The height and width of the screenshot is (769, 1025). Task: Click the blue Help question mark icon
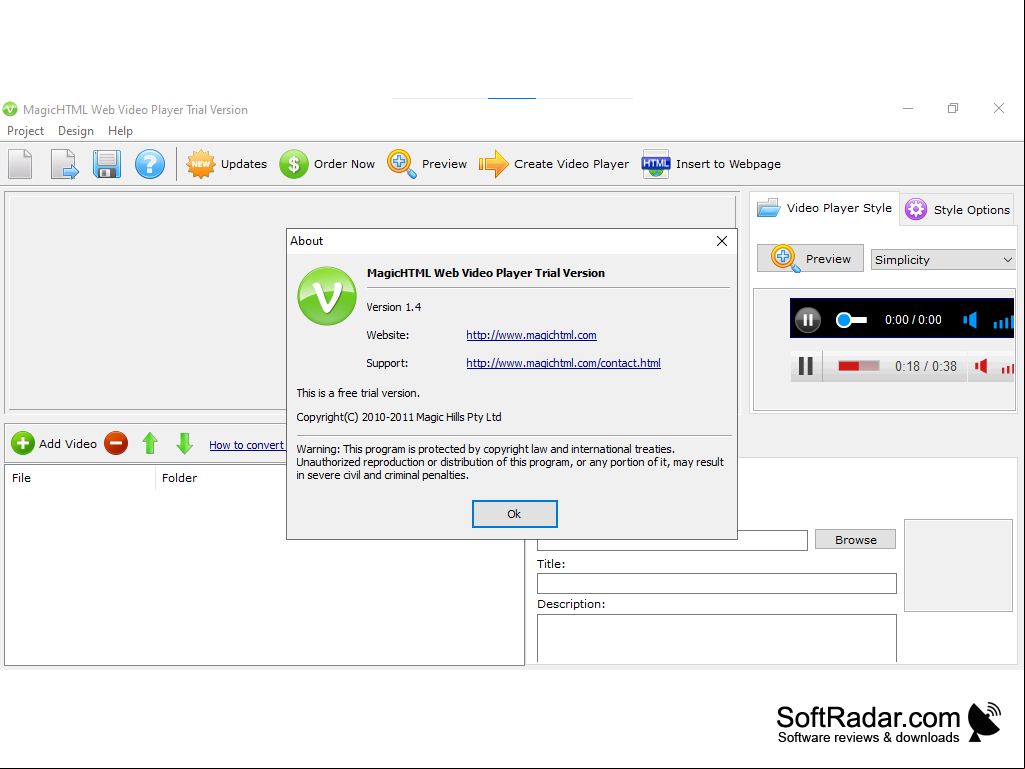click(x=150, y=163)
